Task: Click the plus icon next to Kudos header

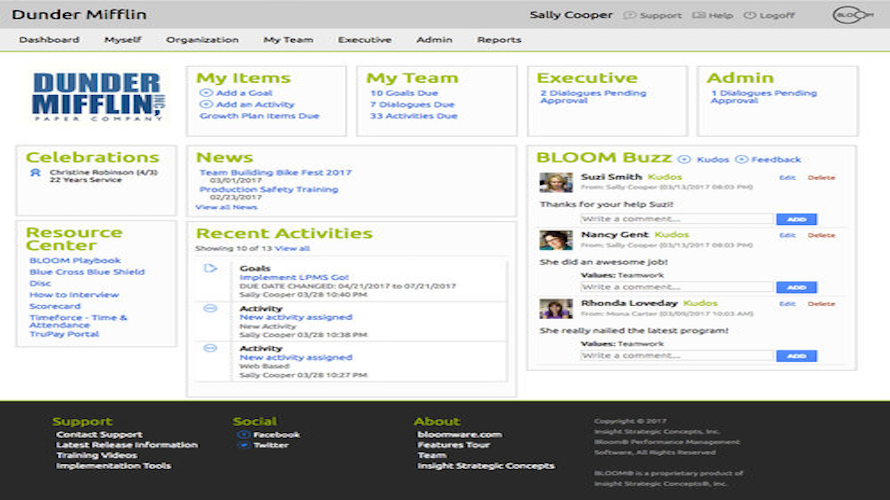Action: pos(685,159)
